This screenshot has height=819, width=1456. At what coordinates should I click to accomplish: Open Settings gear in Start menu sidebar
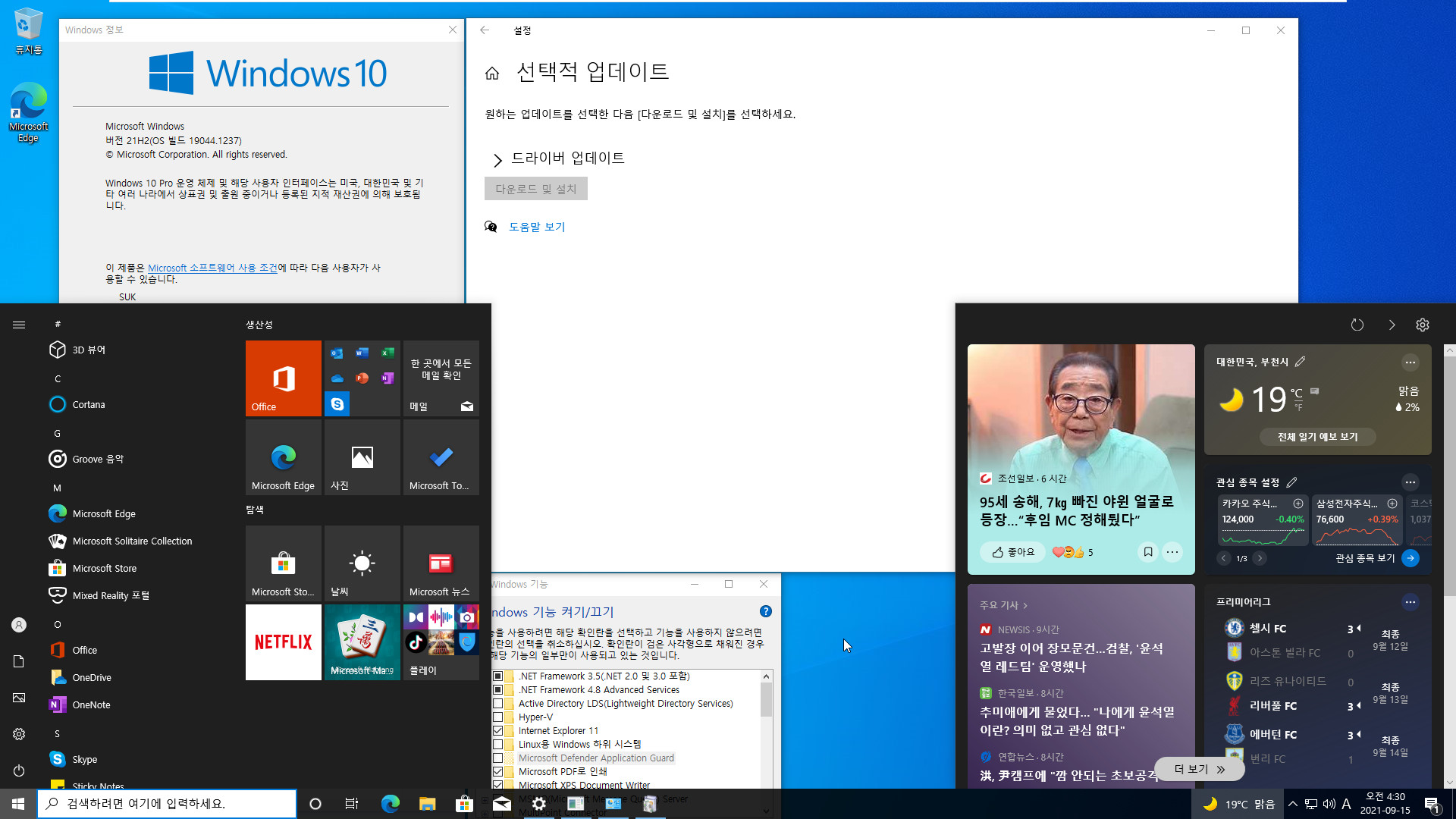coord(19,734)
